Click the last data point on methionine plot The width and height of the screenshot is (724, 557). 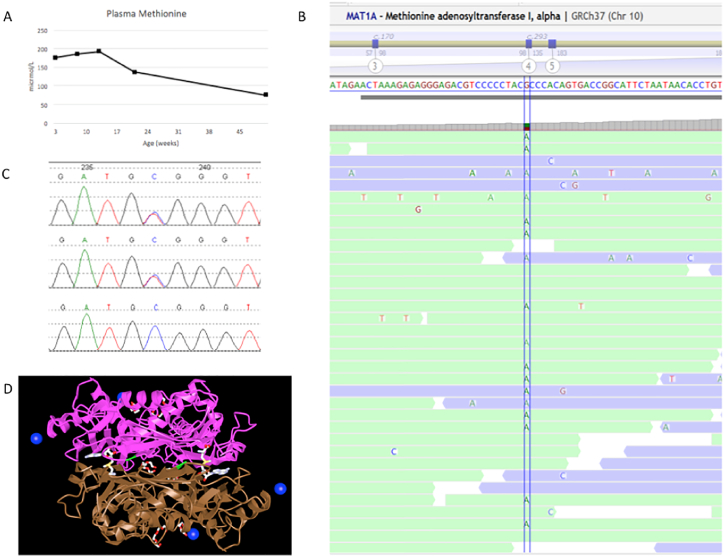pyautogui.click(x=266, y=95)
